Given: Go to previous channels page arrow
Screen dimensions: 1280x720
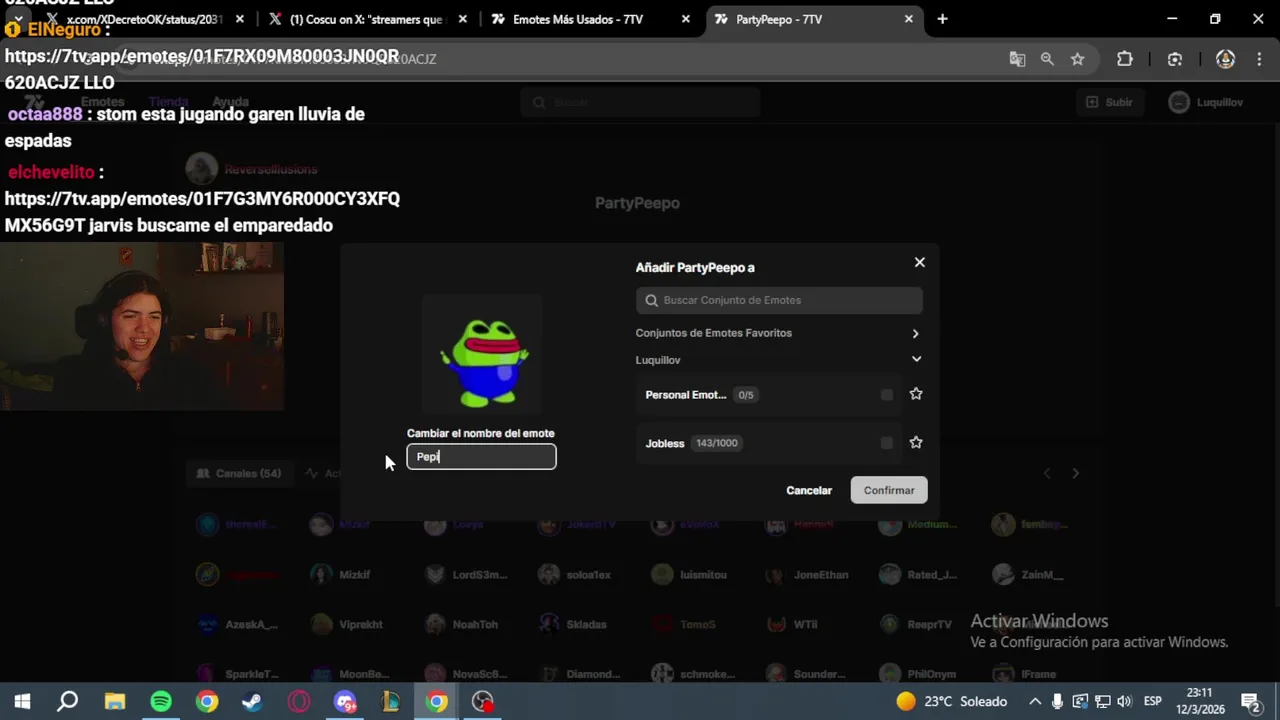Looking at the screenshot, I should click(1047, 473).
